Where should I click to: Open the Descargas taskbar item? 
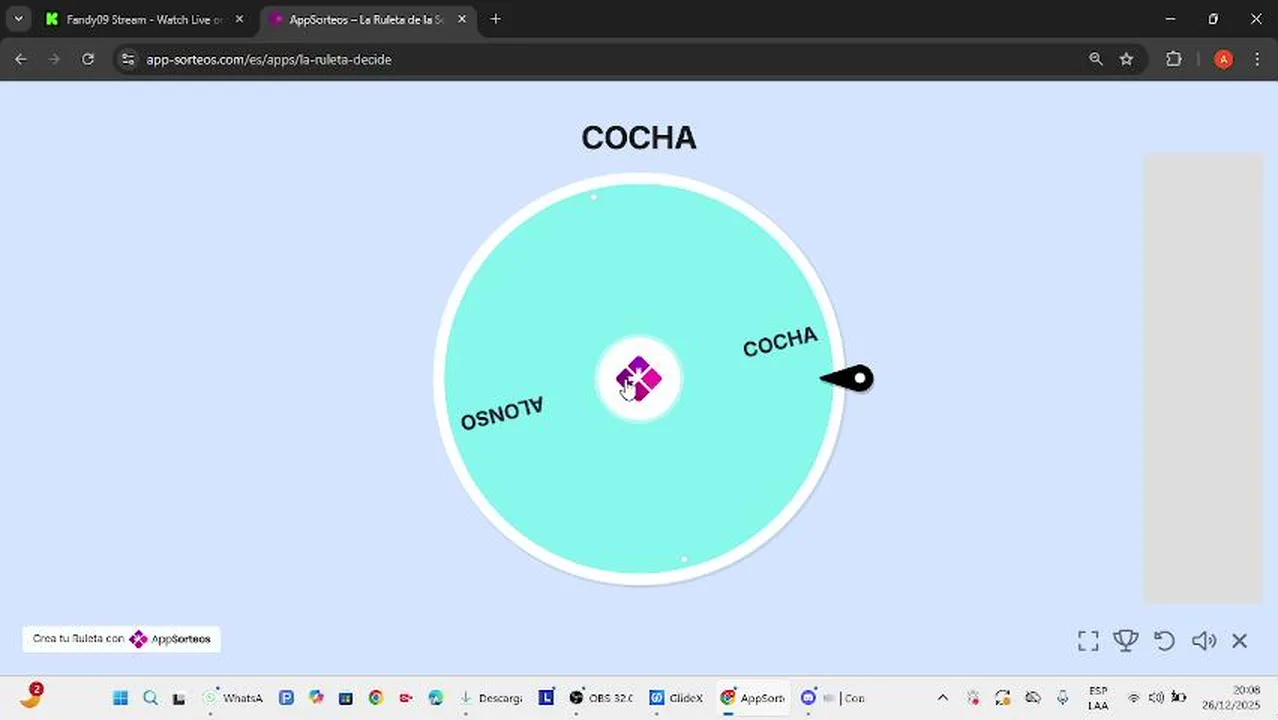490,698
